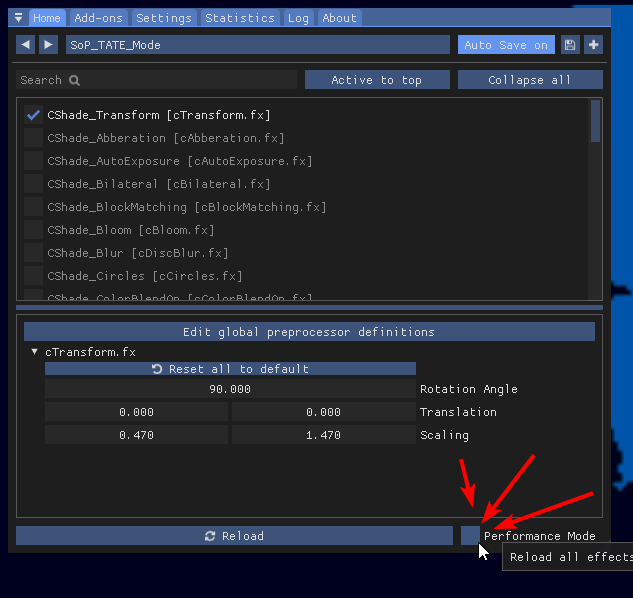The width and height of the screenshot is (633, 598).
Task: Open Edit global preprocessor definitions
Action: tap(309, 332)
